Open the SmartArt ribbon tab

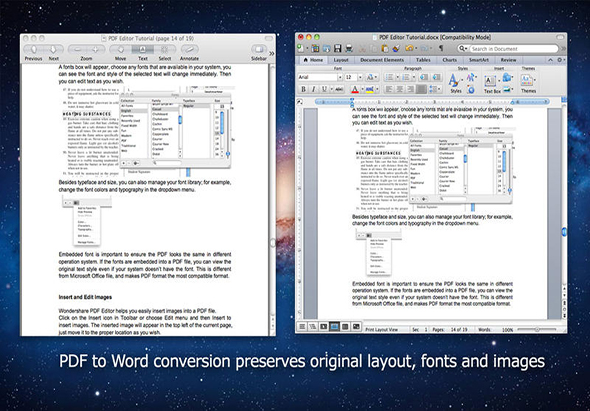point(479,60)
